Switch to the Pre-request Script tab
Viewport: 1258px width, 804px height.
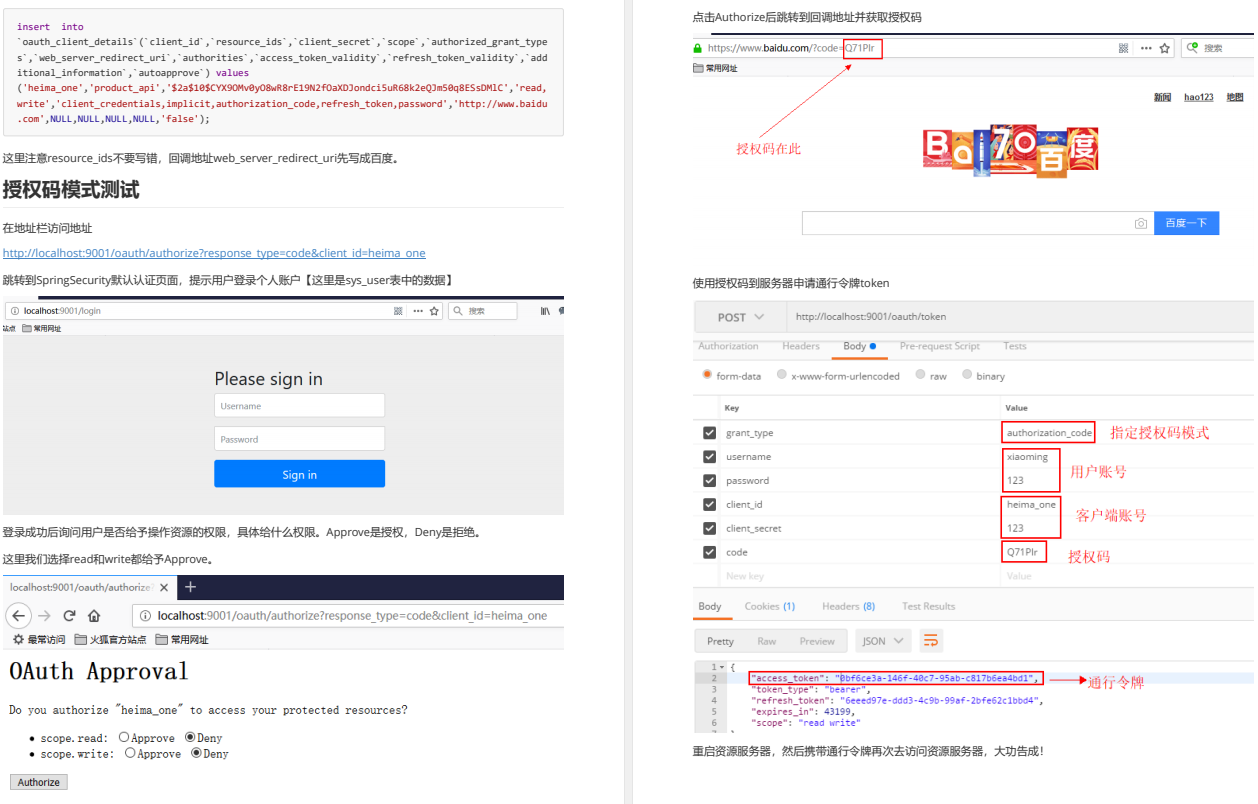coord(940,346)
